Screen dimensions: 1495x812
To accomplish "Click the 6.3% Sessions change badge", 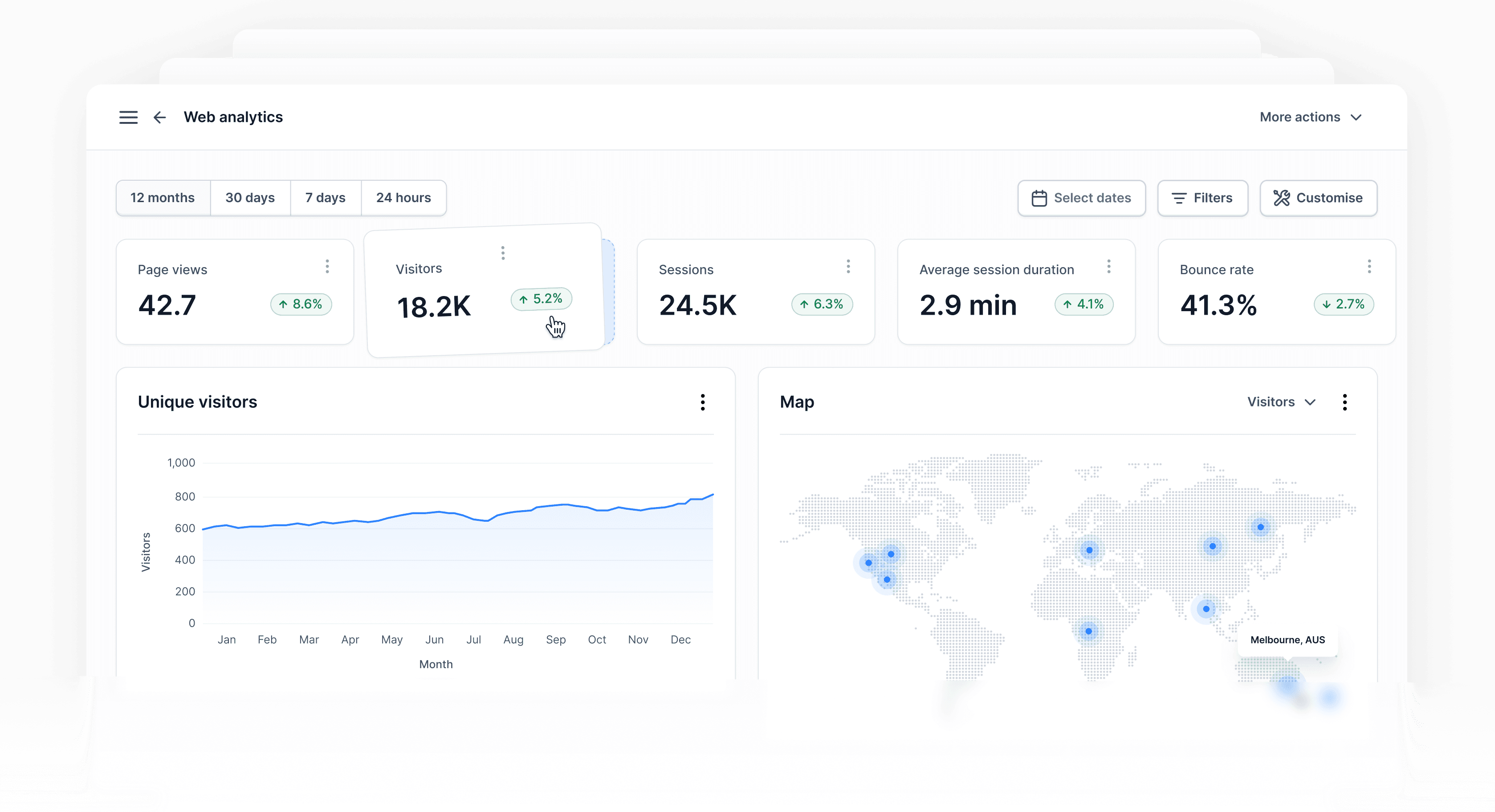I will click(x=822, y=304).
